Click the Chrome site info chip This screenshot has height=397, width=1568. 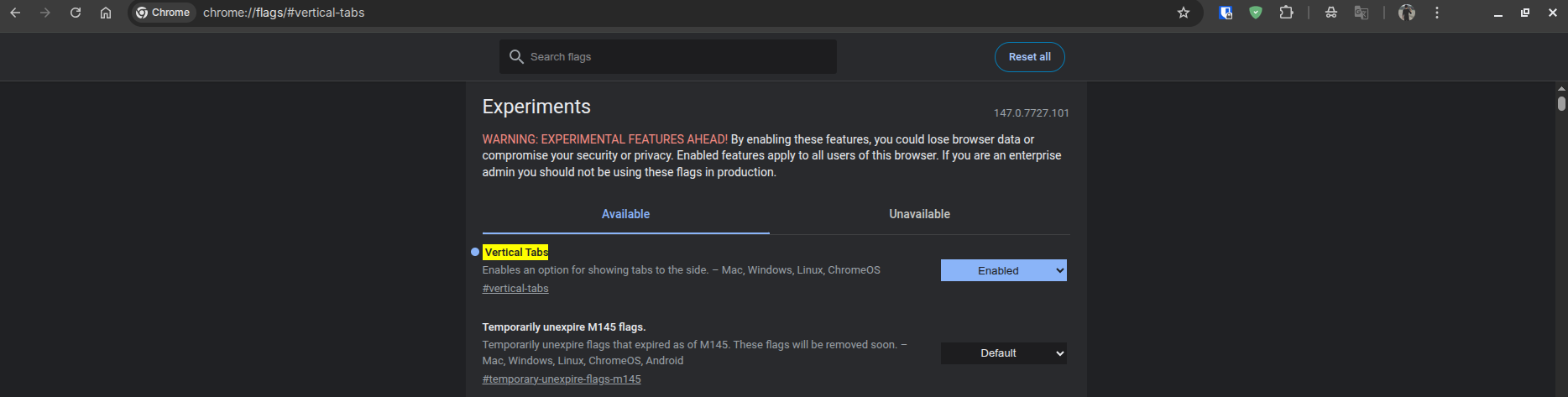pos(164,13)
